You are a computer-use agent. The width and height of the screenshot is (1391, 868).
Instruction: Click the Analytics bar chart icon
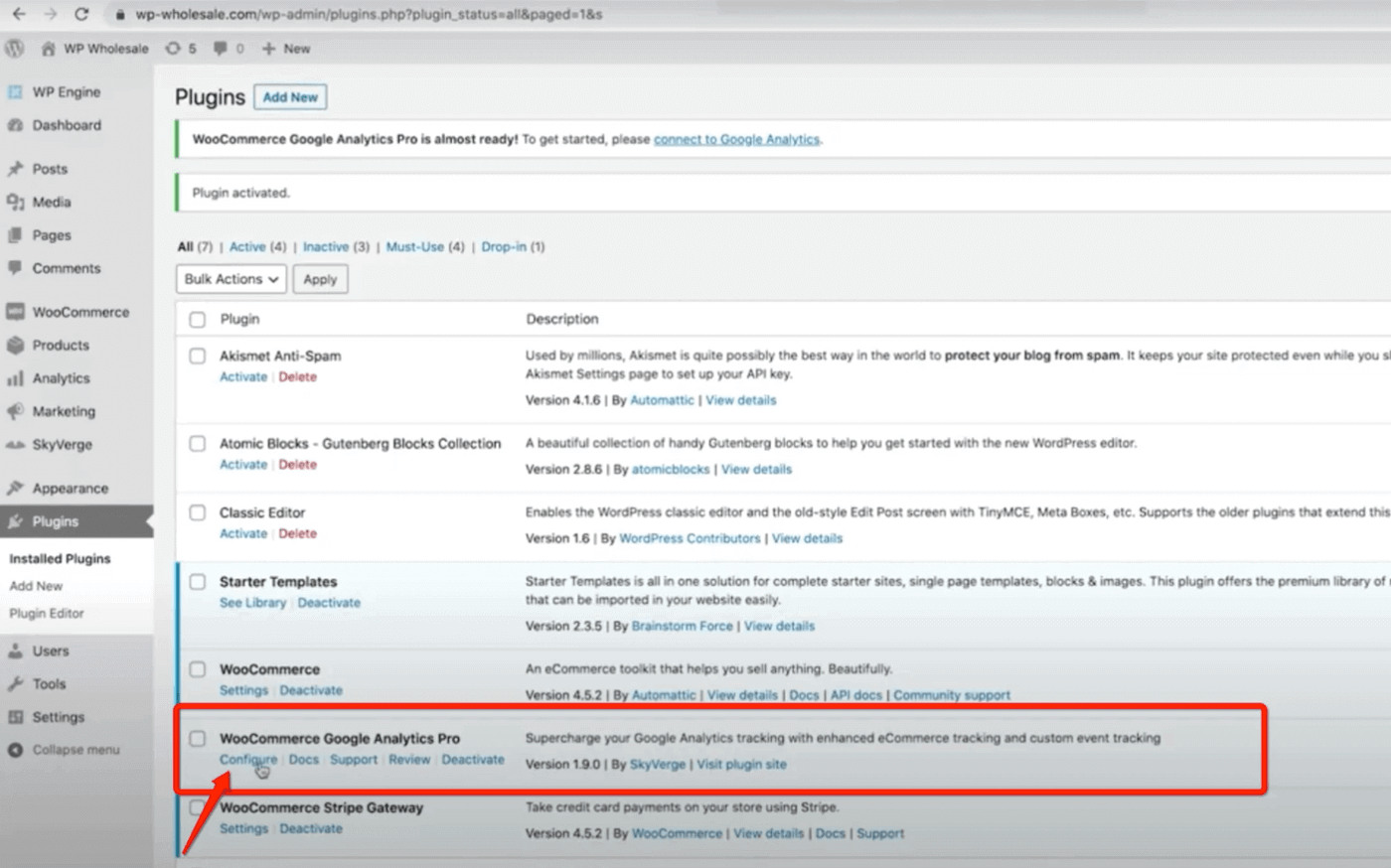click(x=15, y=378)
